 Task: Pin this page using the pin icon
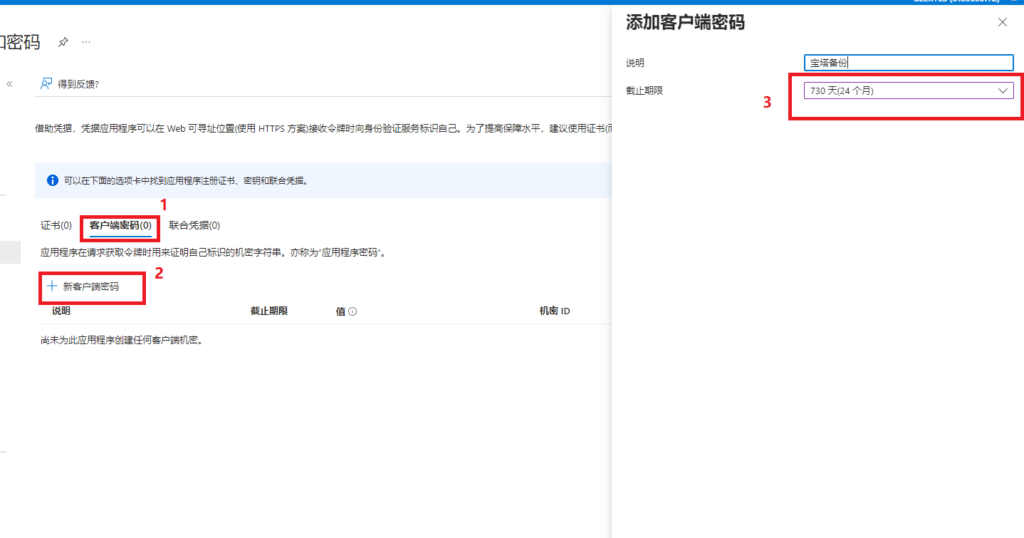(63, 42)
